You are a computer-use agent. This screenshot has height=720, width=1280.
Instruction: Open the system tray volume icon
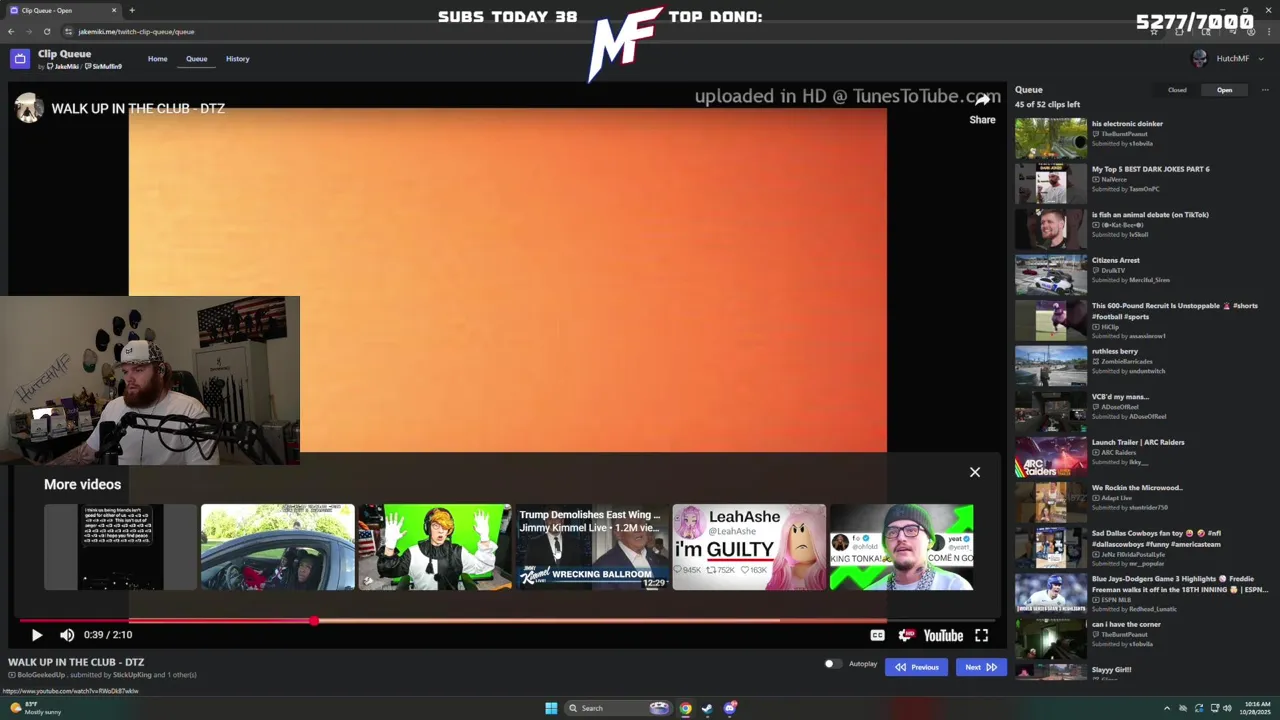1228,708
